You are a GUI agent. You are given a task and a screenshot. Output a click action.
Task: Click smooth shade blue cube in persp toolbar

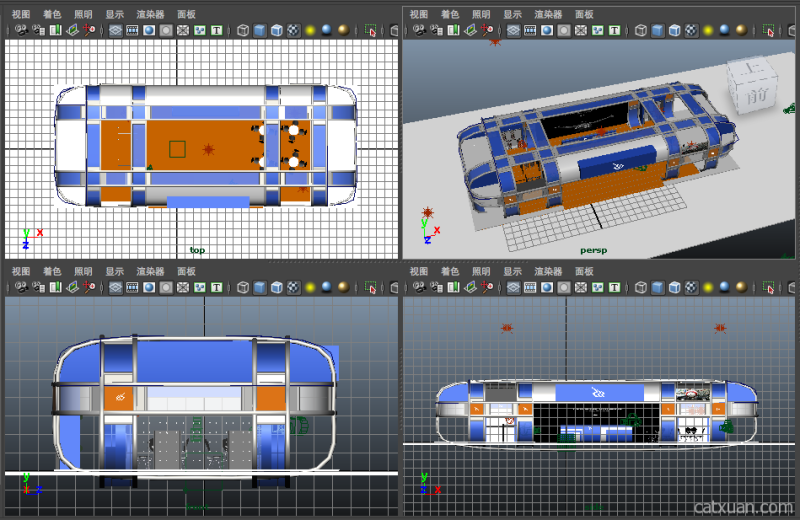(x=657, y=30)
